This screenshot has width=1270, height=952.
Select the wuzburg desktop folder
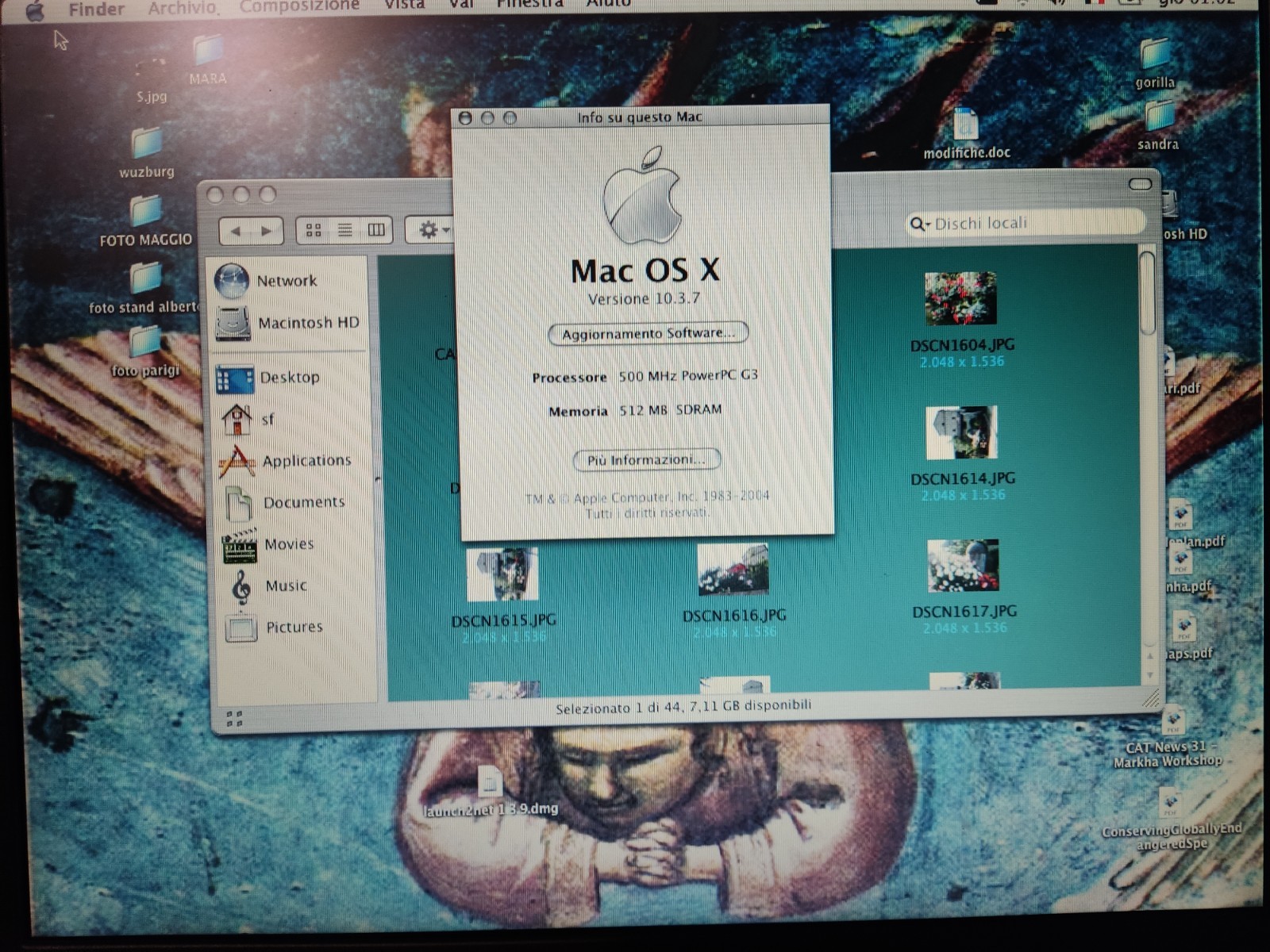pos(147,151)
